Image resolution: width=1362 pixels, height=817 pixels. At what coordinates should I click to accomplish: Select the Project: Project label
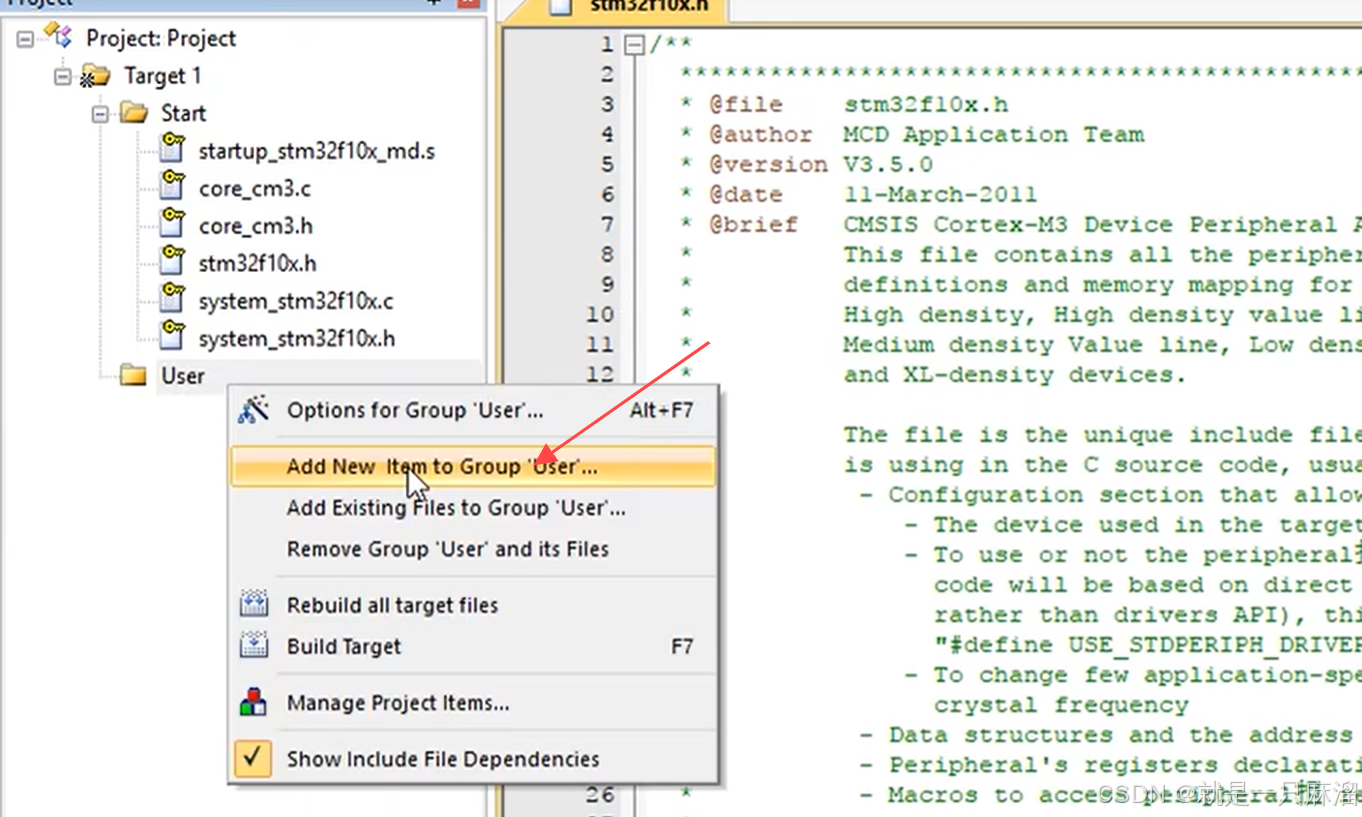click(x=161, y=38)
